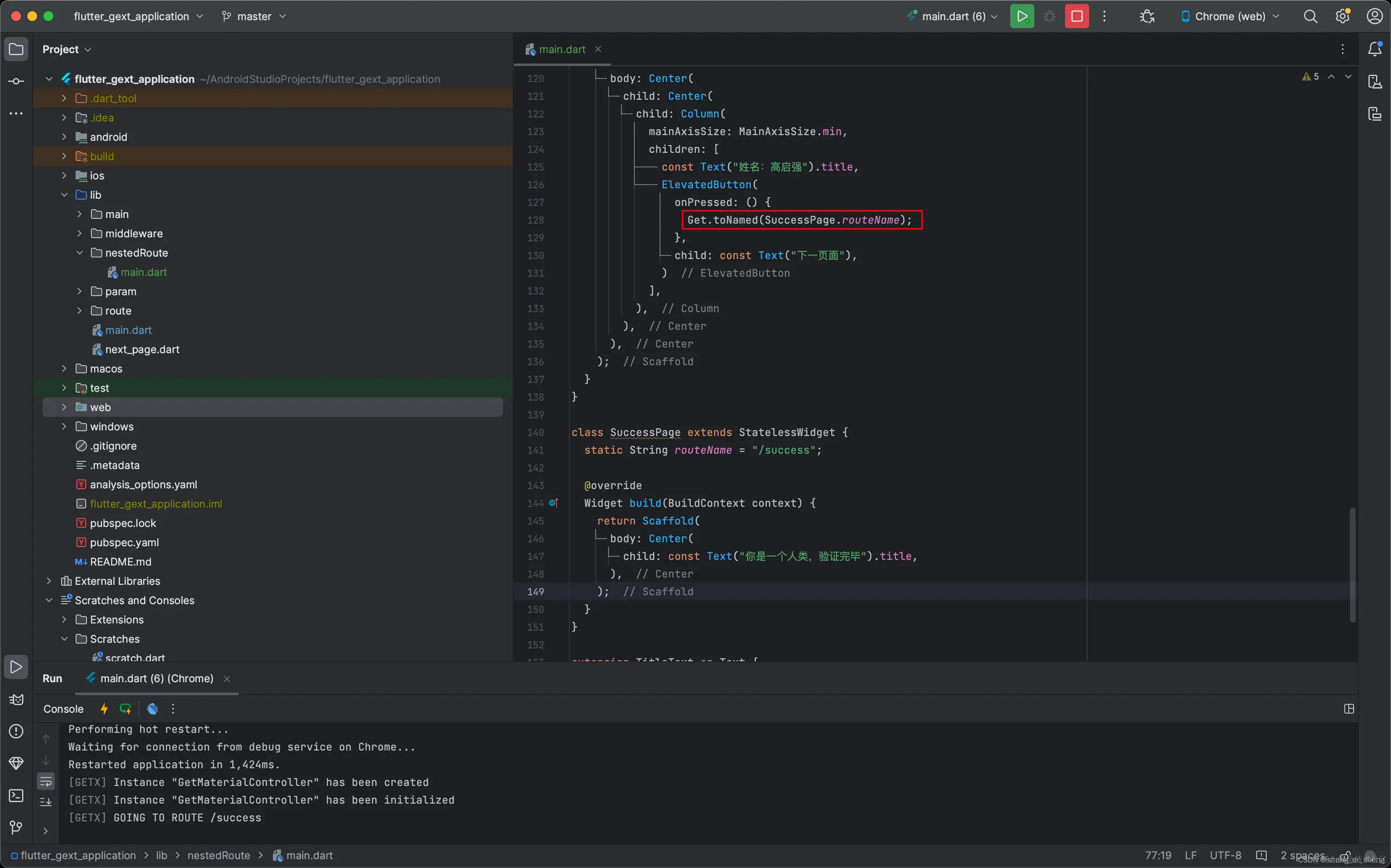Expand the android folder
1391x868 pixels.
pos(64,137)
